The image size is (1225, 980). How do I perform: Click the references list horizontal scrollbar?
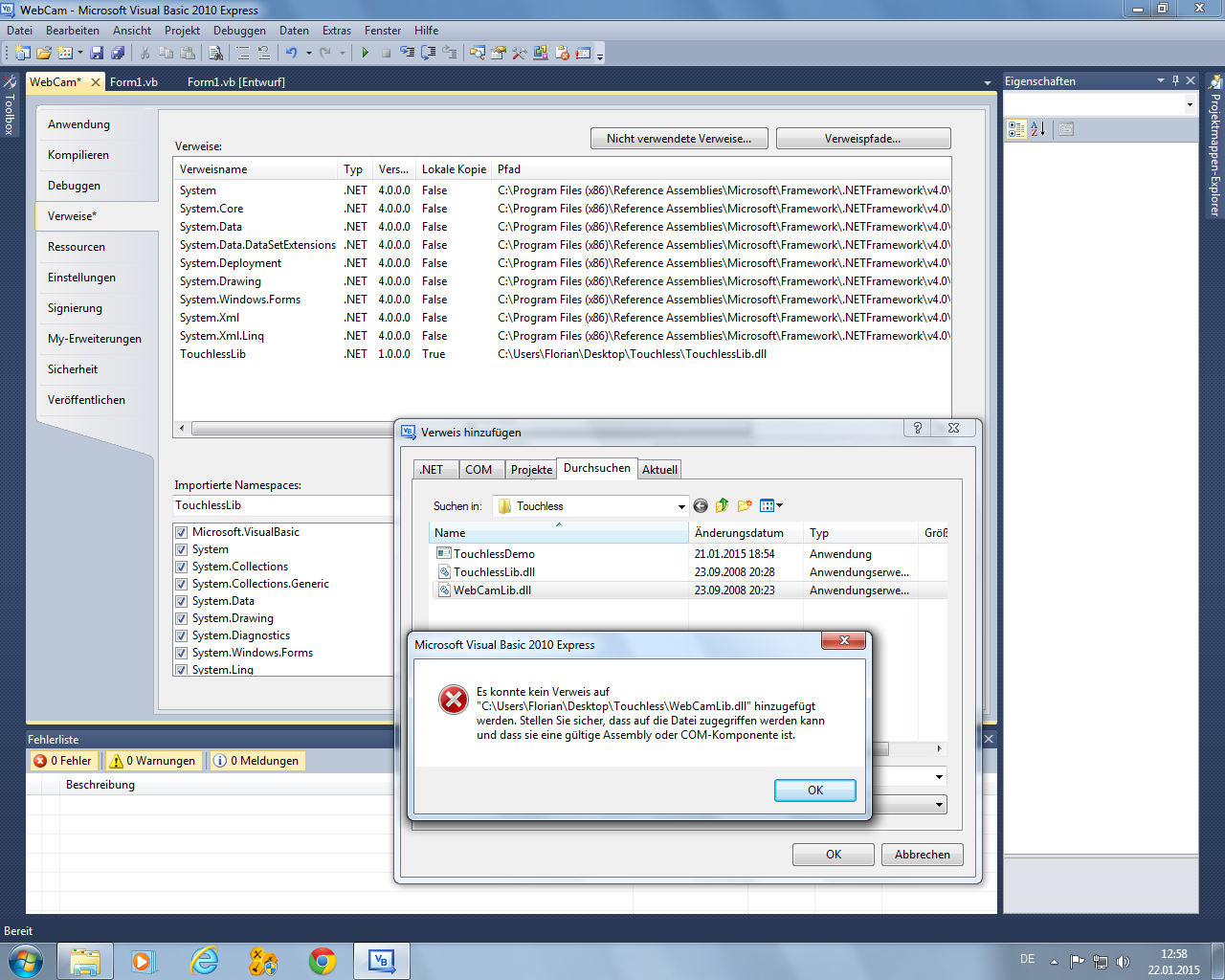[292, 428]
